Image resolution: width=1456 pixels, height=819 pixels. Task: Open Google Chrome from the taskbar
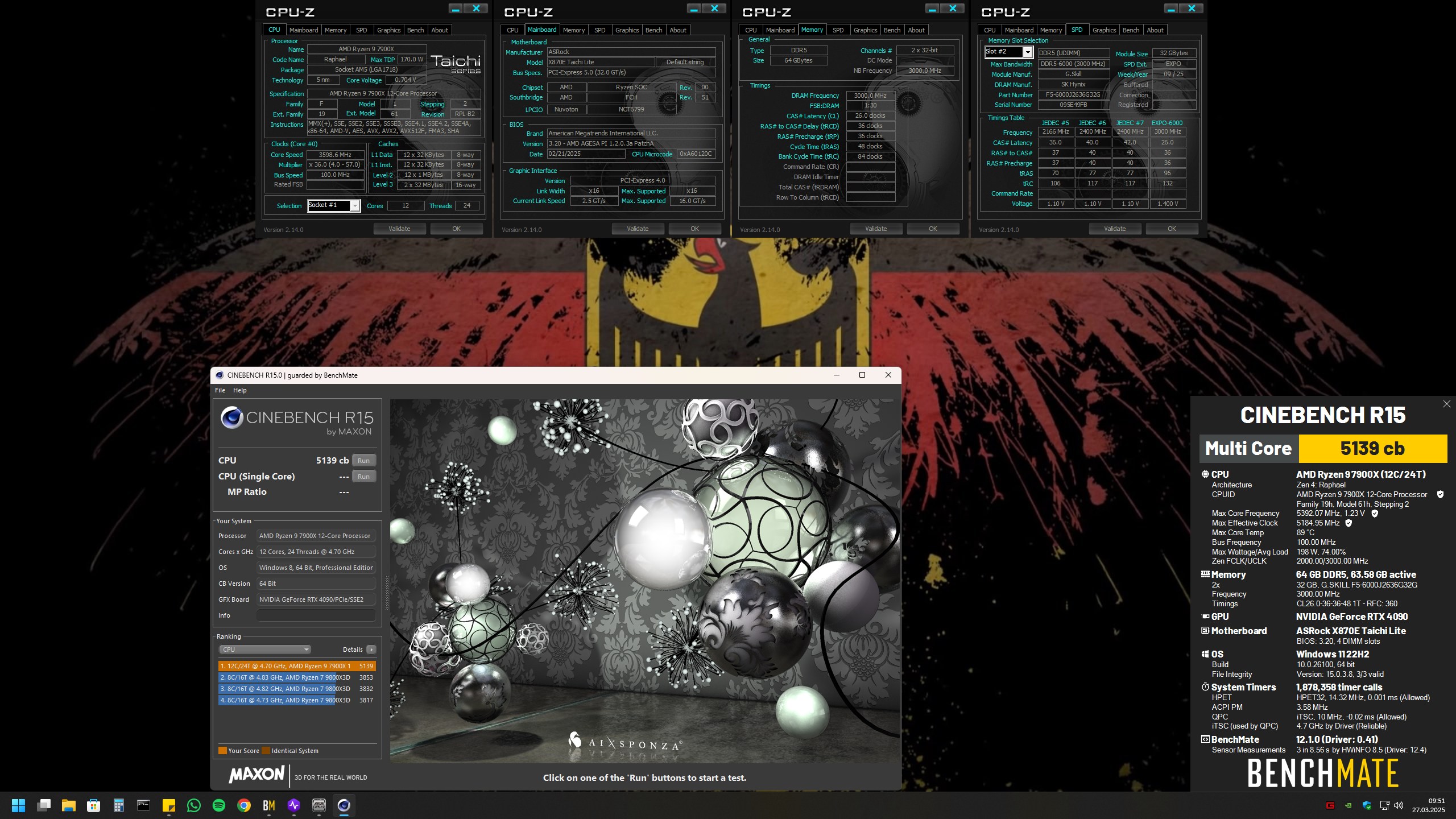[x=244, y=805]
